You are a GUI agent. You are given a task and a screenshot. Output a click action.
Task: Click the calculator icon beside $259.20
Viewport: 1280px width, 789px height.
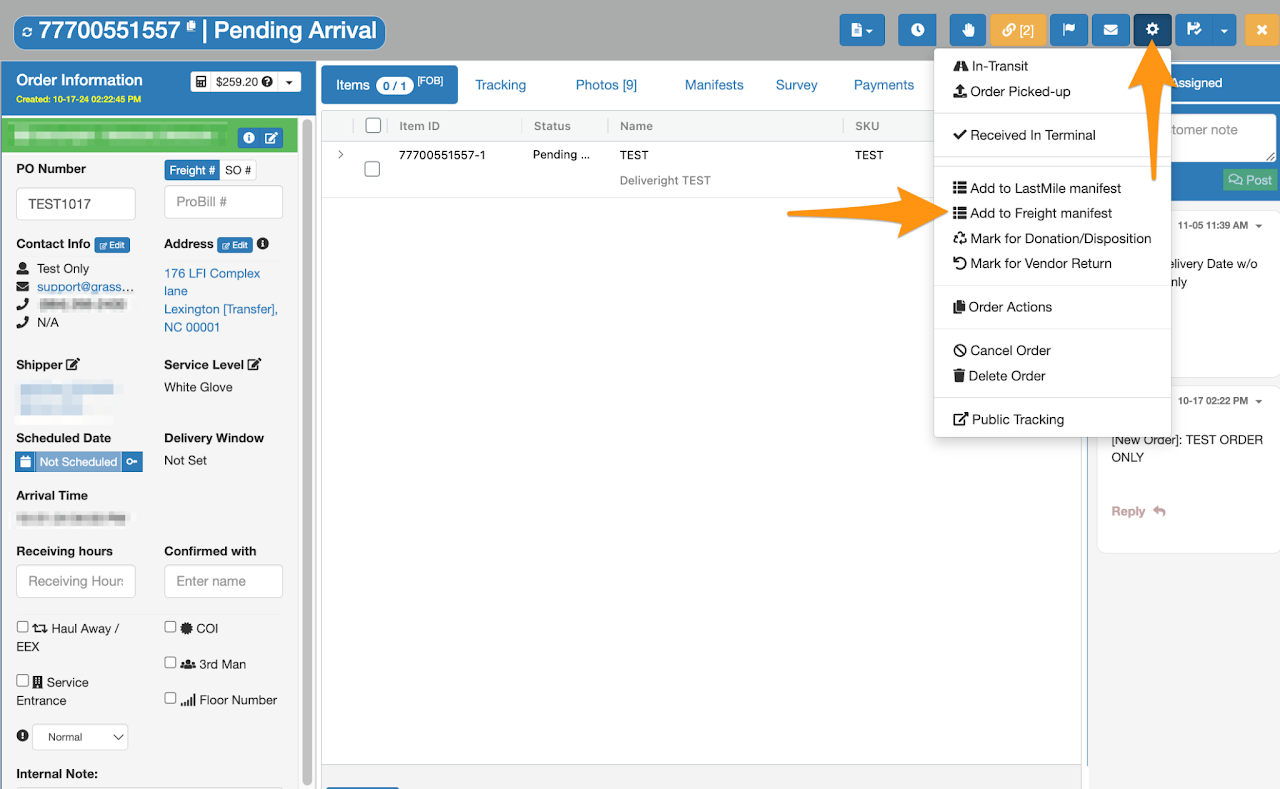201,82
